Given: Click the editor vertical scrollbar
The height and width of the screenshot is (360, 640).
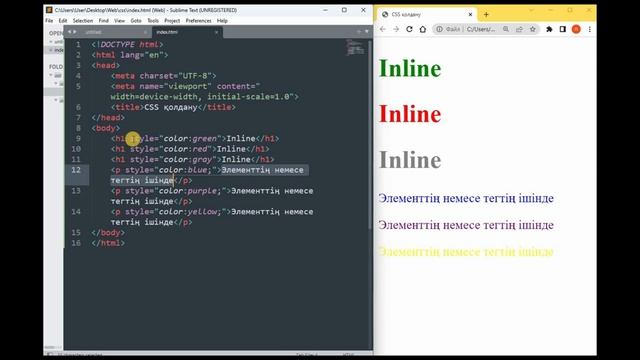Looking at the screenshot, I should click(x=370, y=135).
